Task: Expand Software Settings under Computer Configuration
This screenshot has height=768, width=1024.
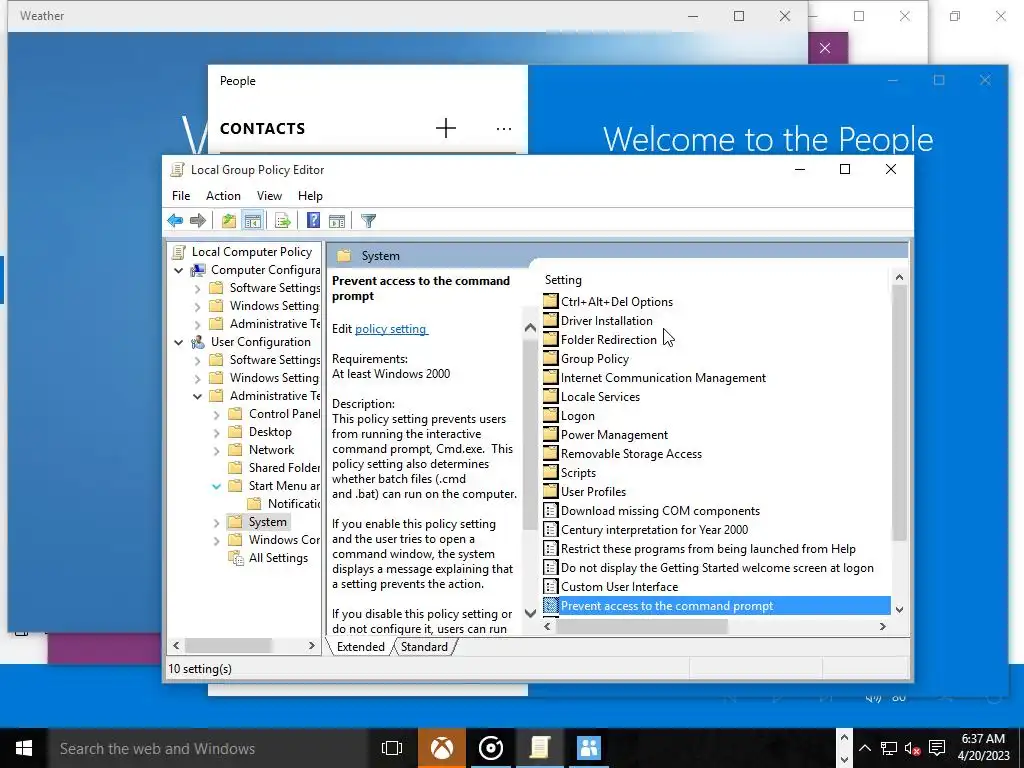Action: tap(197, 288)
